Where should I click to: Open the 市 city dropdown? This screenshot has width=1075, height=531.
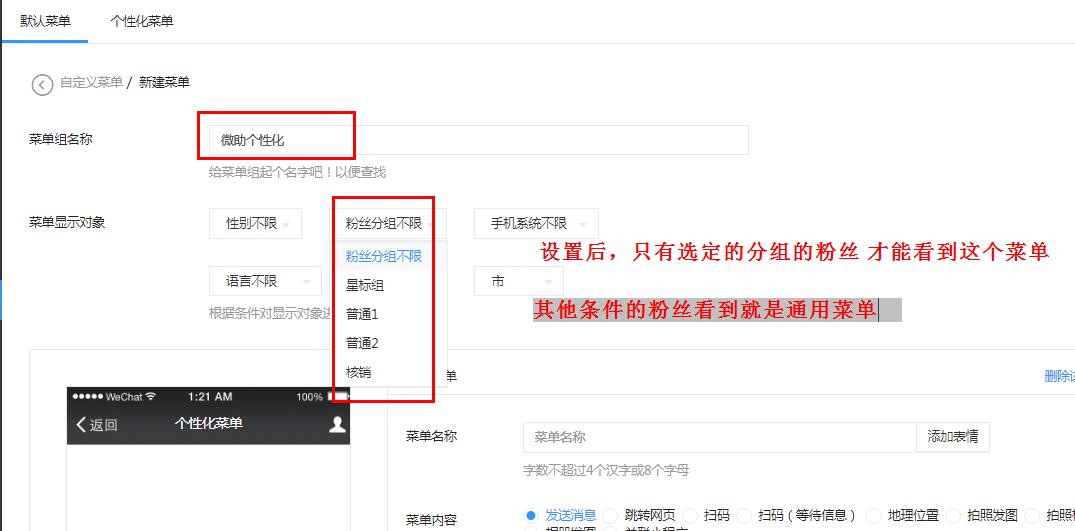coord(518,282)
